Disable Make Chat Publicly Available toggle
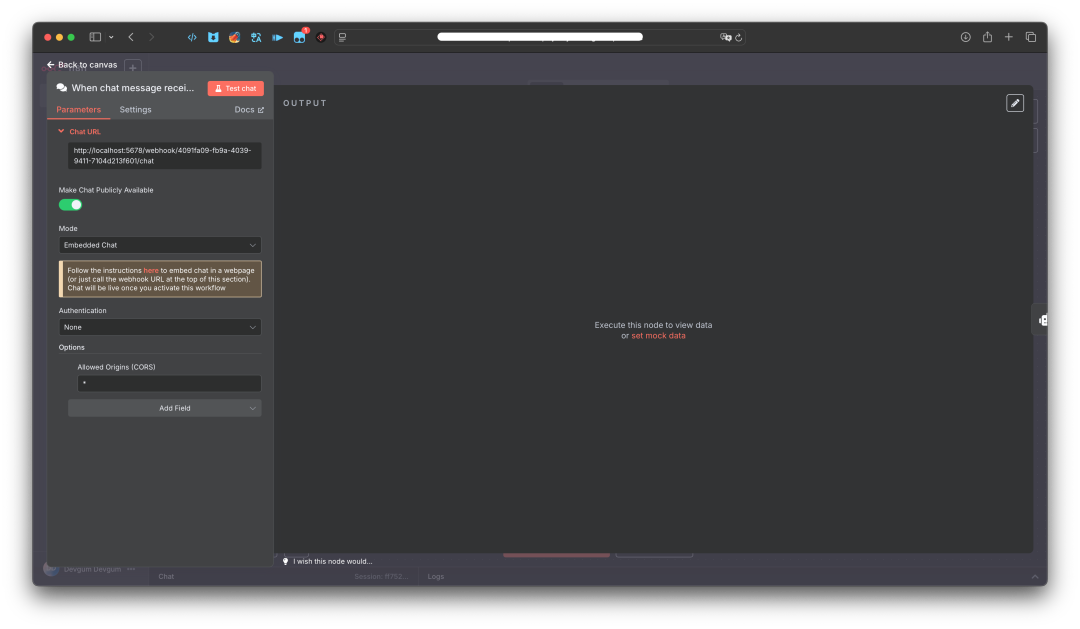1080x629 pixels. [70, 205]
